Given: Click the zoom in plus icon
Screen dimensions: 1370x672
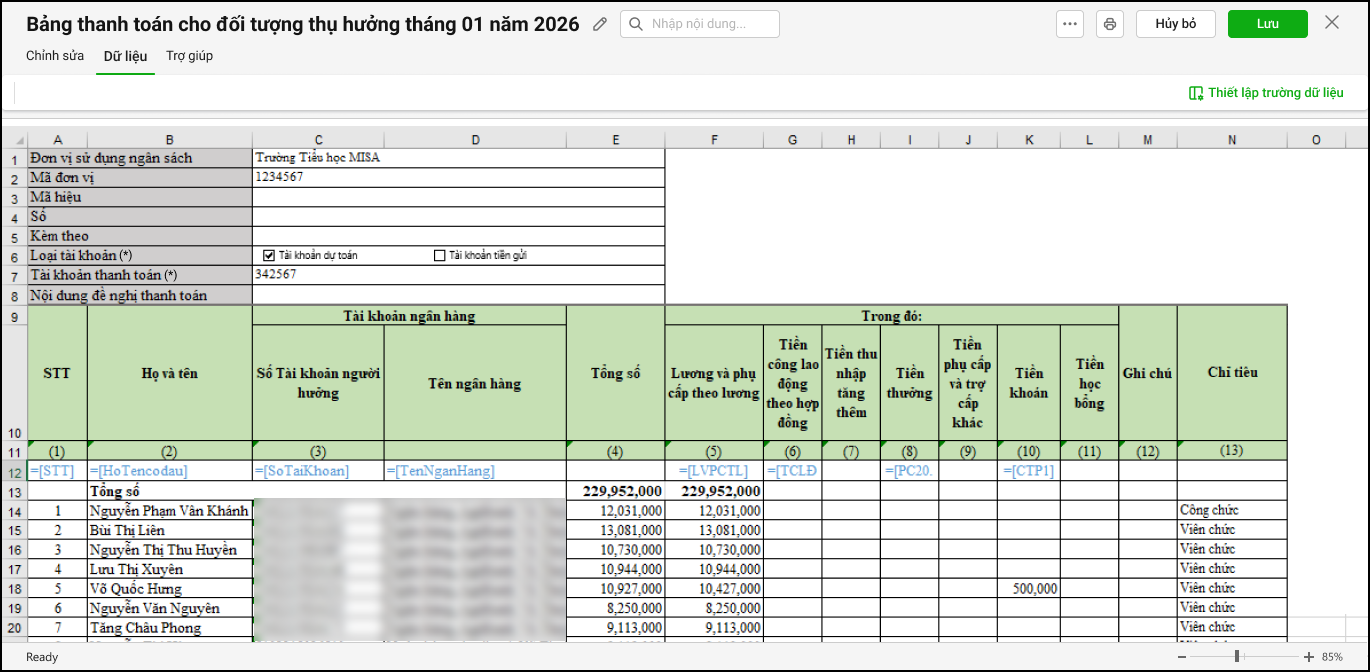Looking at the screenshot, I should coord(1308,657).
